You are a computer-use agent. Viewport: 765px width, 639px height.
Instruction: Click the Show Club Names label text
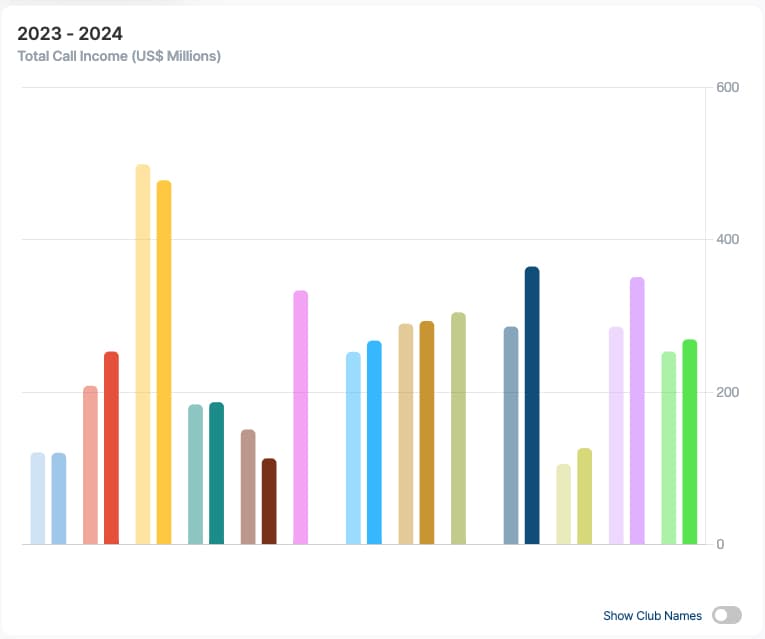tap(652, 616)
